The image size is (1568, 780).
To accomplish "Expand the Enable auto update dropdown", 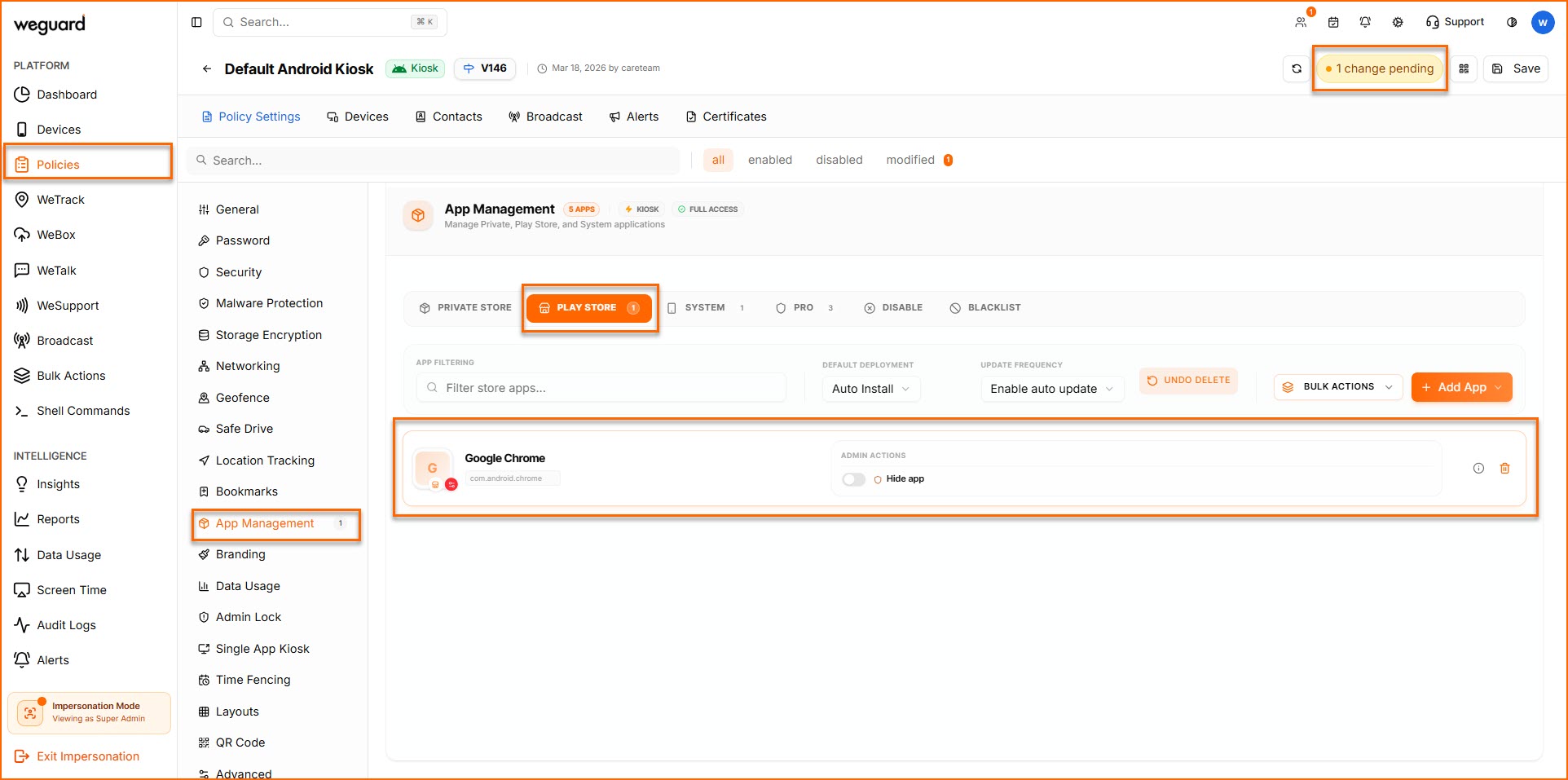I will [1051, 389].
